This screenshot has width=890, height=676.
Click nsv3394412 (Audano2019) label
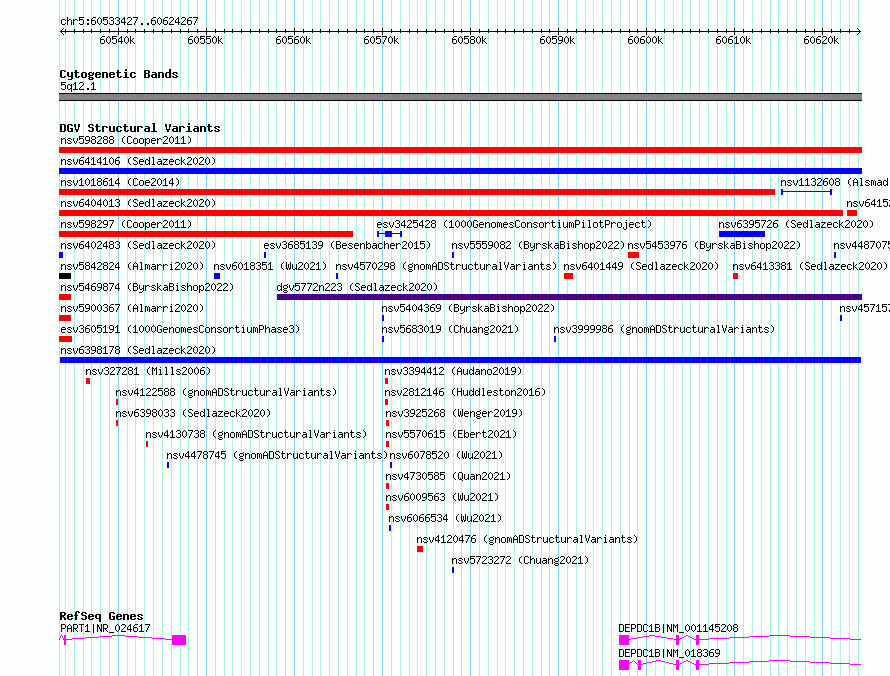click(453, 371)
